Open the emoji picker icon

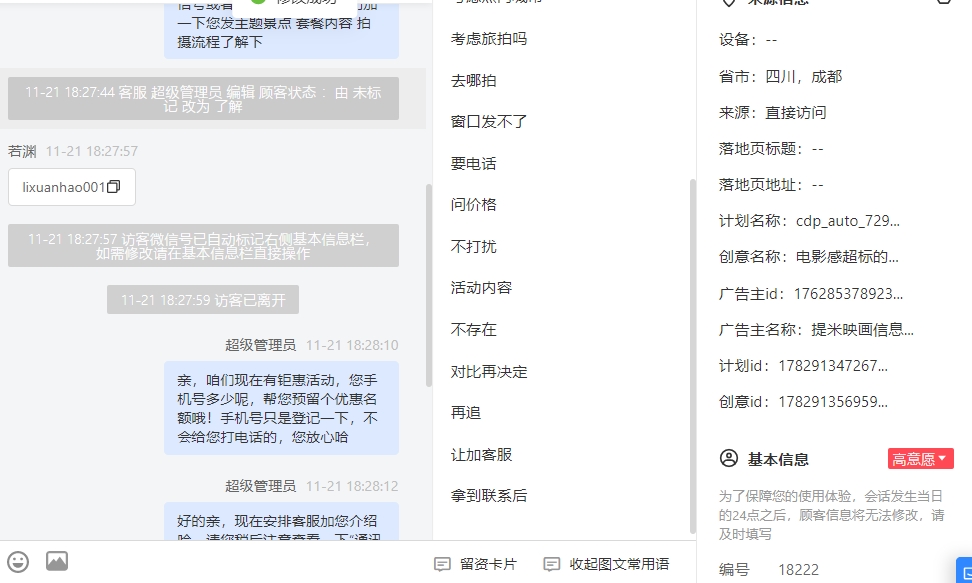18,562
